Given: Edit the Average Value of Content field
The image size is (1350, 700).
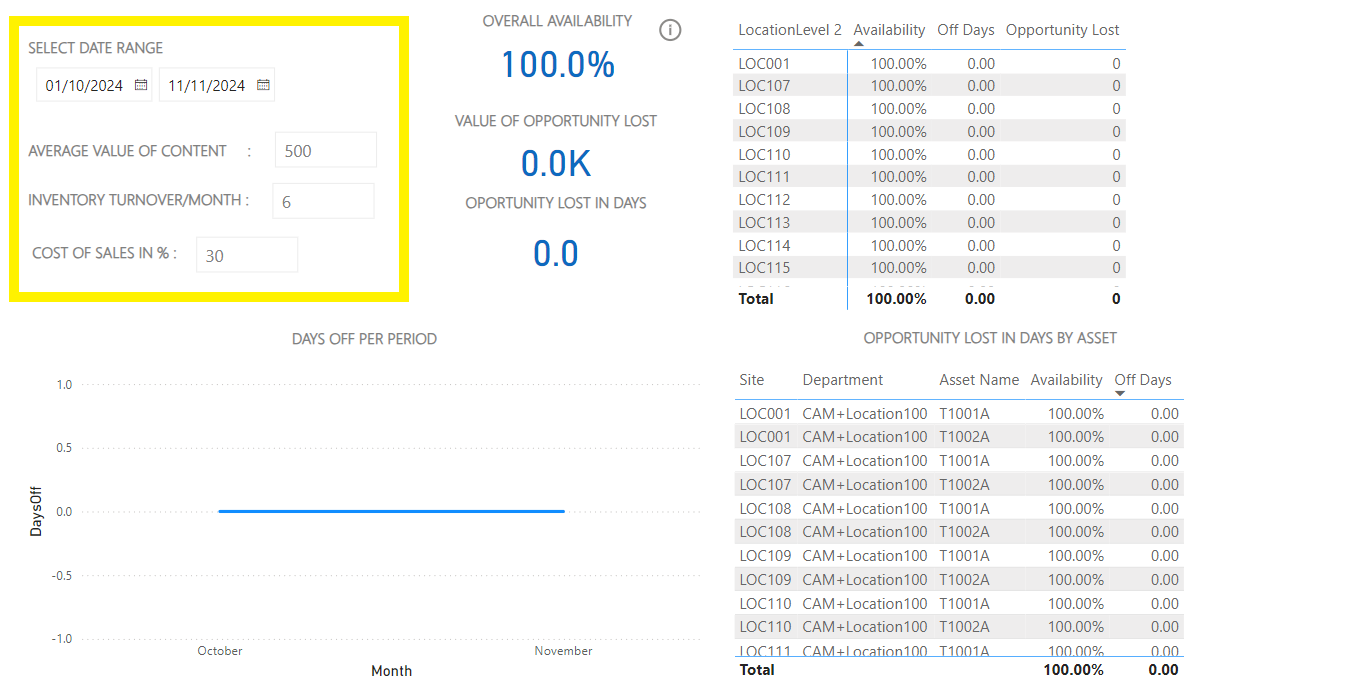Looking at the screenshot, I should tap(325, 150).
